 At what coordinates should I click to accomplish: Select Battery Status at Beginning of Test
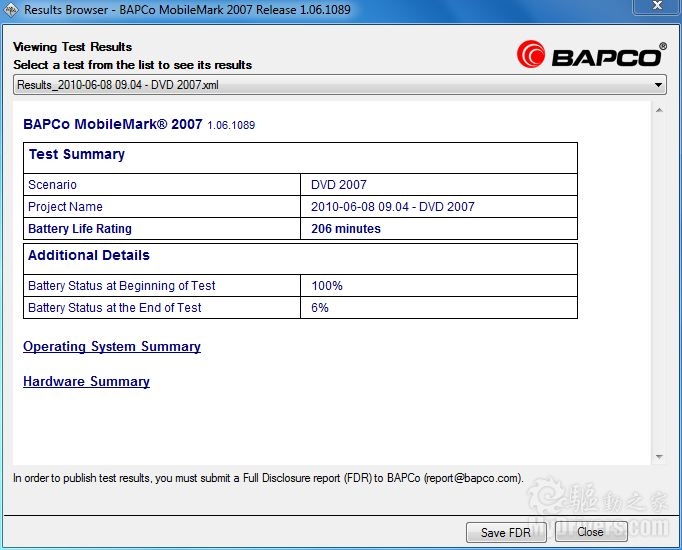pyautogui.click(x=122, y=286)
